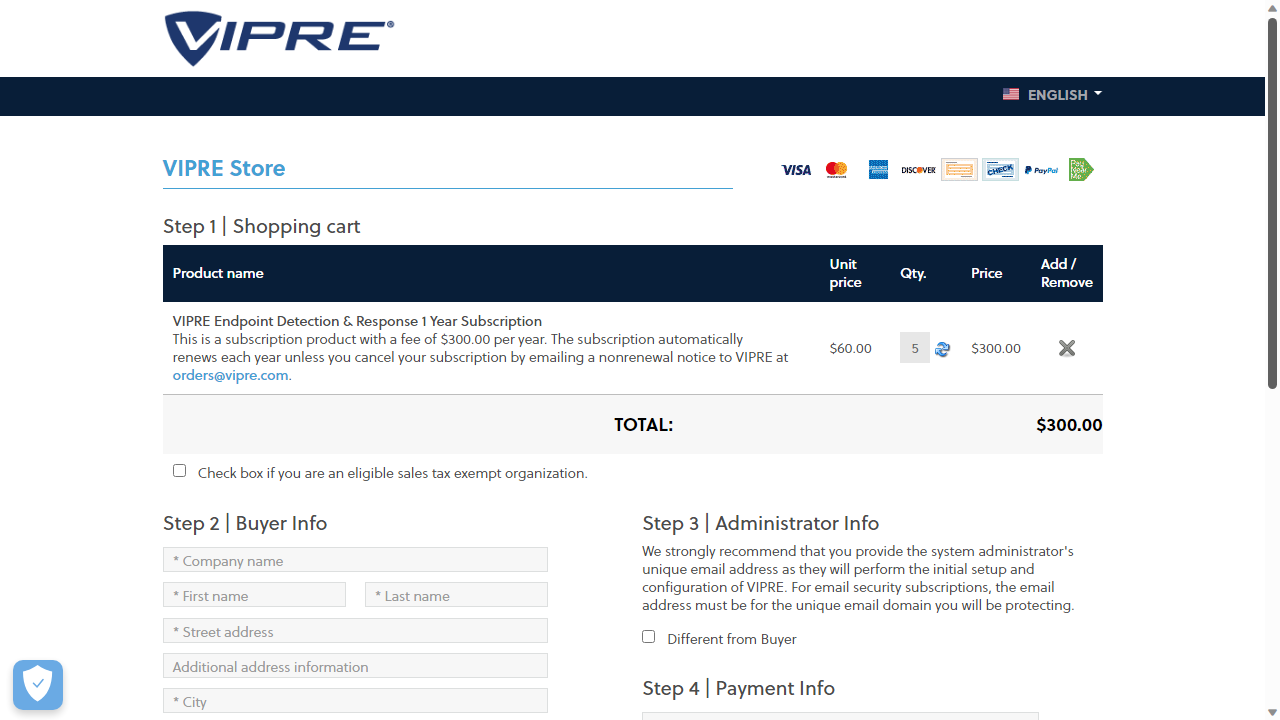Viewport: 1280px width, 720px height.
Task: Click the TOTAL: label
Action: [x=644, y=425]
